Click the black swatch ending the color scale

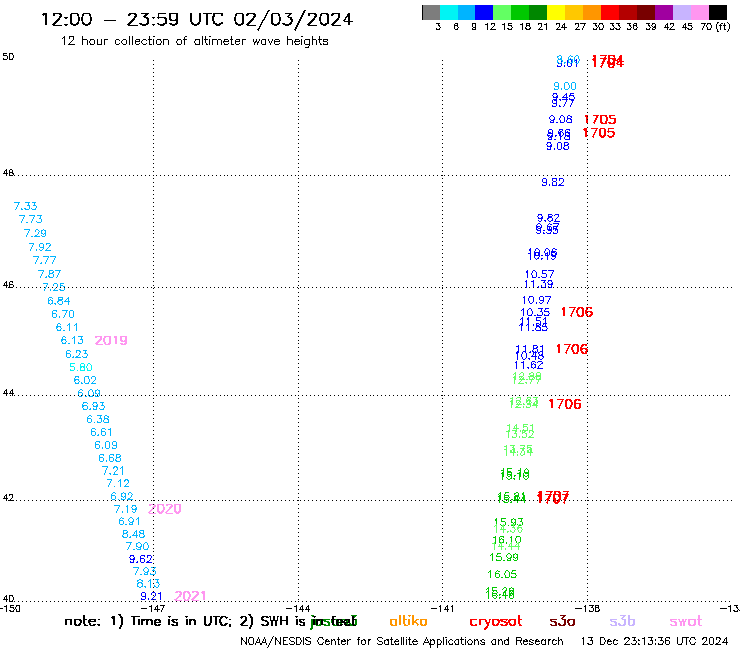tap(717, 12)
